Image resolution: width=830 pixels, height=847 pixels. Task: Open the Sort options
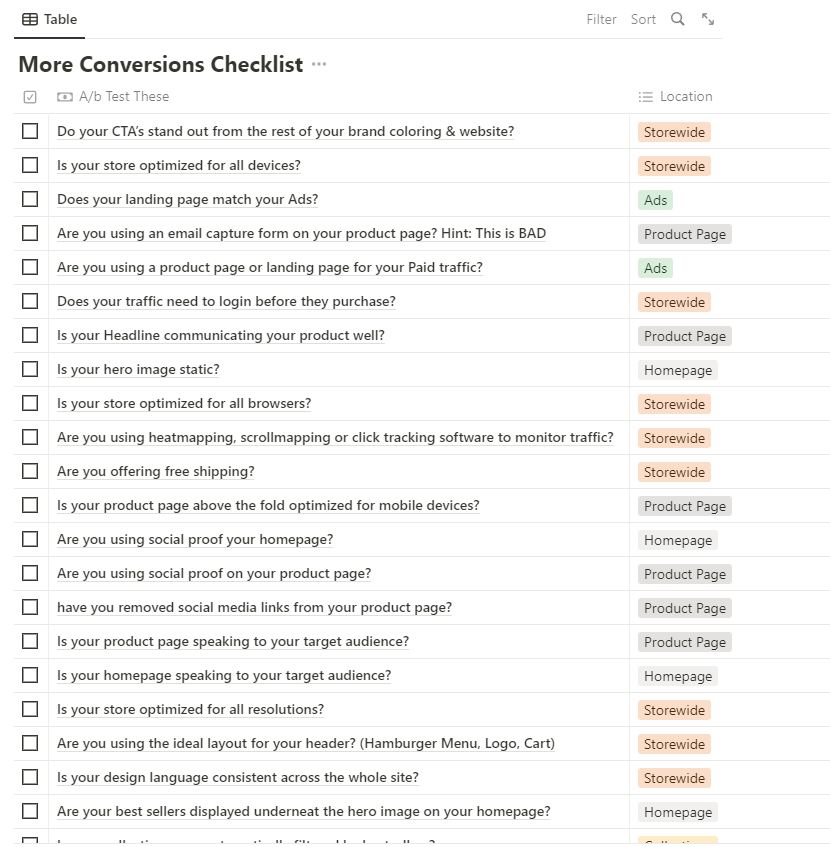coord(643,19)
